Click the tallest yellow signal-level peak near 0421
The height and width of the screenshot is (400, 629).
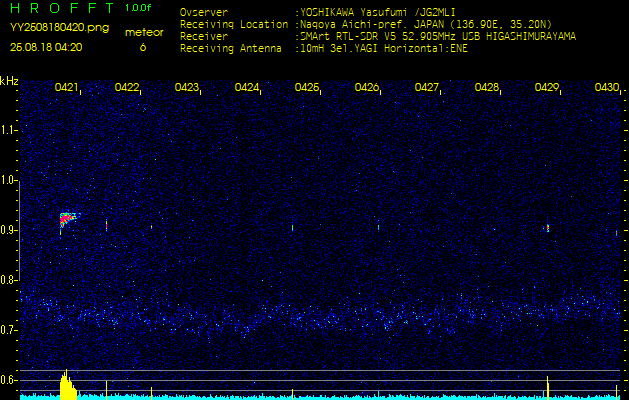click(66, 384)
